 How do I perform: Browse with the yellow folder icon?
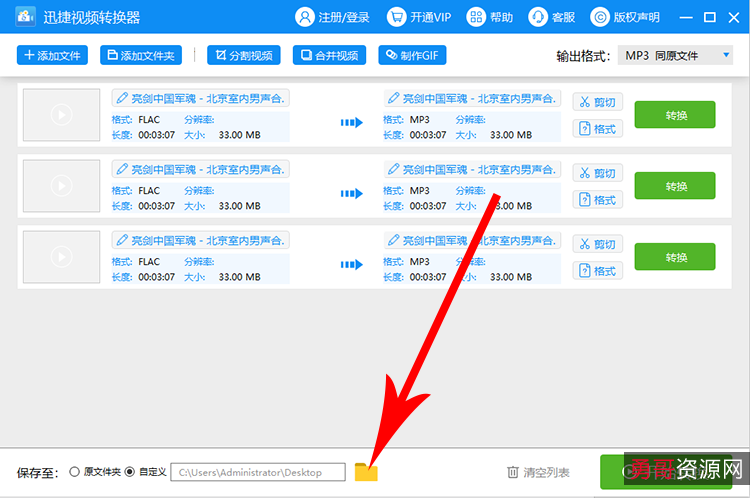coord(366,472)
